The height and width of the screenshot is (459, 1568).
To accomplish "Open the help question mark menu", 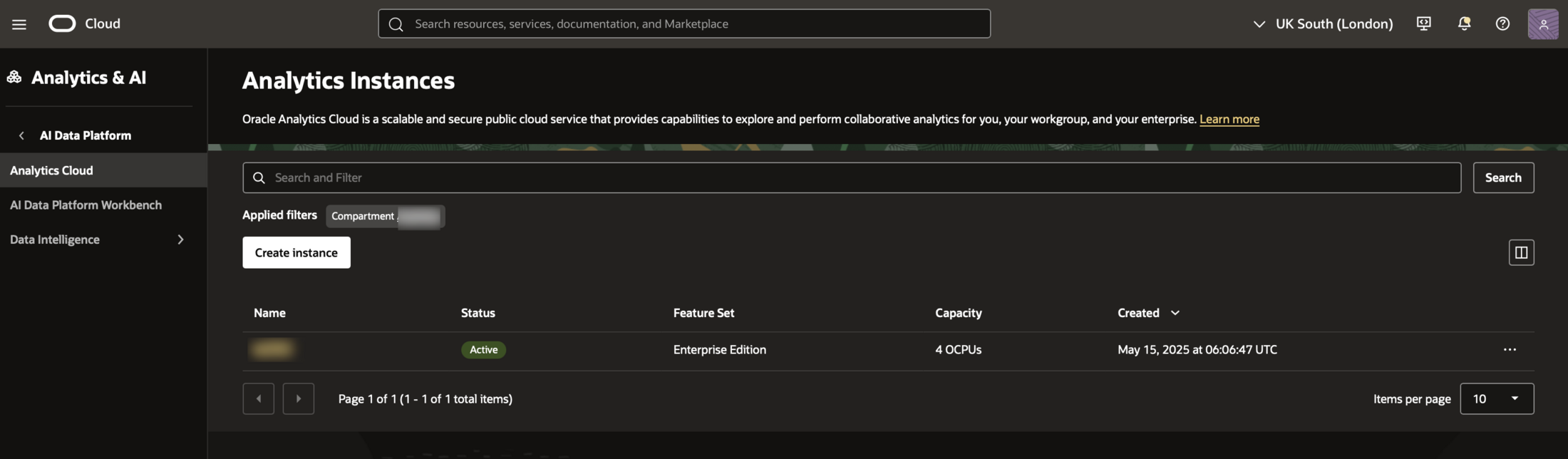I will (x=1502, y=24).
